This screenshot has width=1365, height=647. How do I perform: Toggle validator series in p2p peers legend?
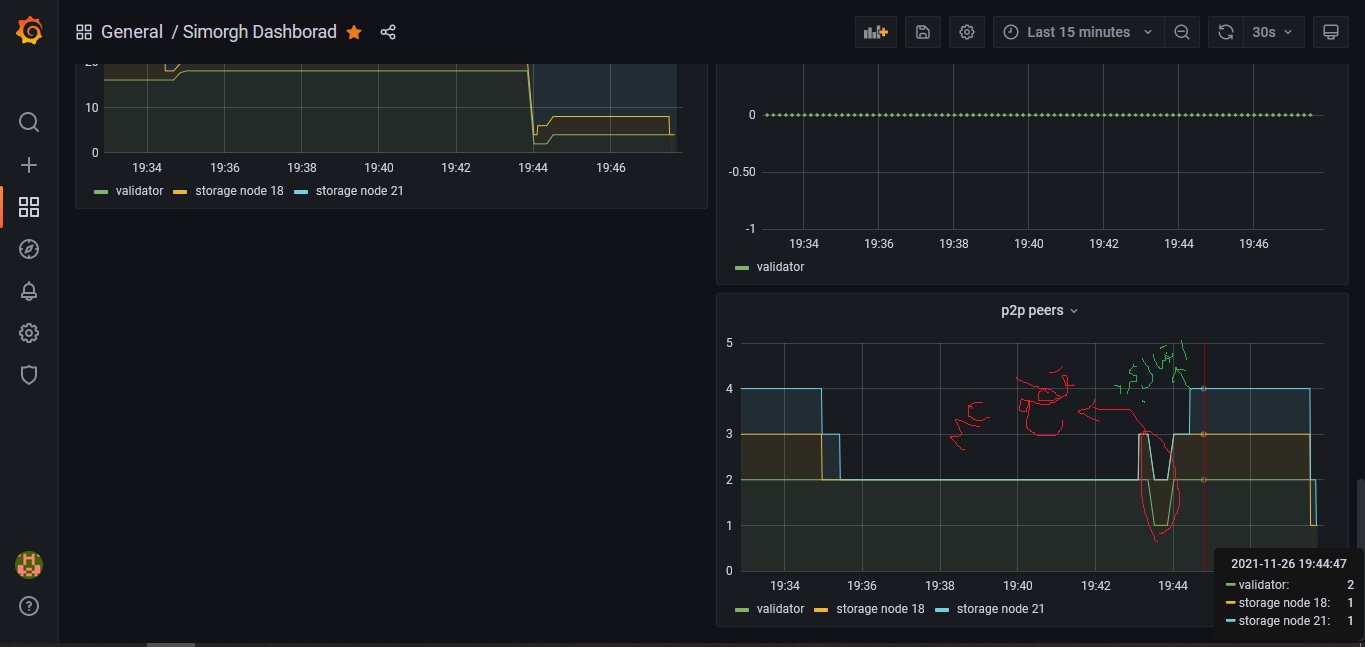pyautogui.click(x=779, y=609)
